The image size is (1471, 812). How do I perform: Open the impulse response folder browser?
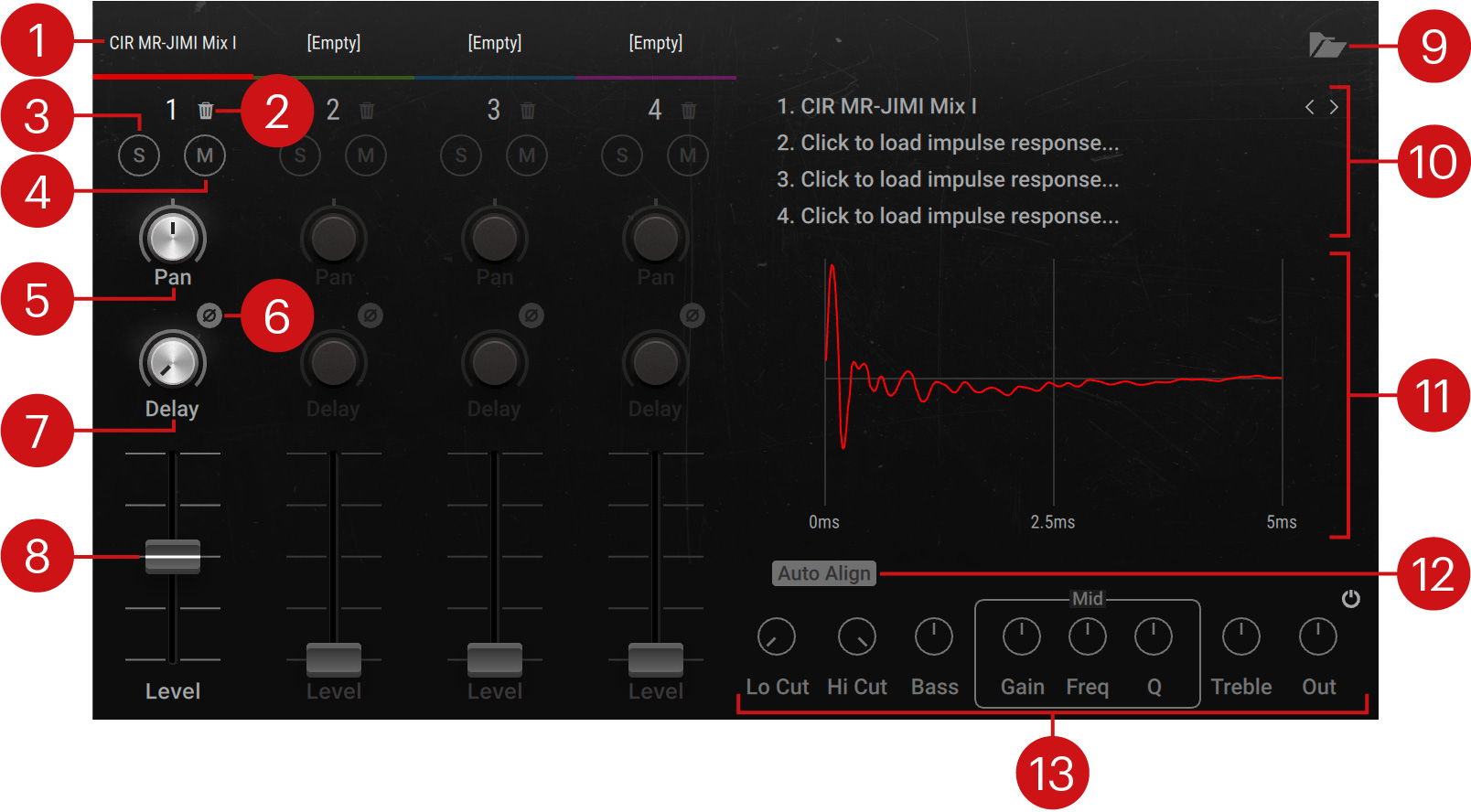coord(1326,45)
